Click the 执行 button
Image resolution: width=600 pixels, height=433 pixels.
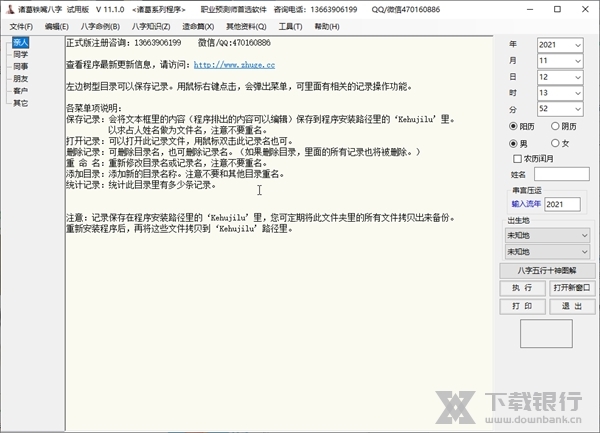point(522,288)
